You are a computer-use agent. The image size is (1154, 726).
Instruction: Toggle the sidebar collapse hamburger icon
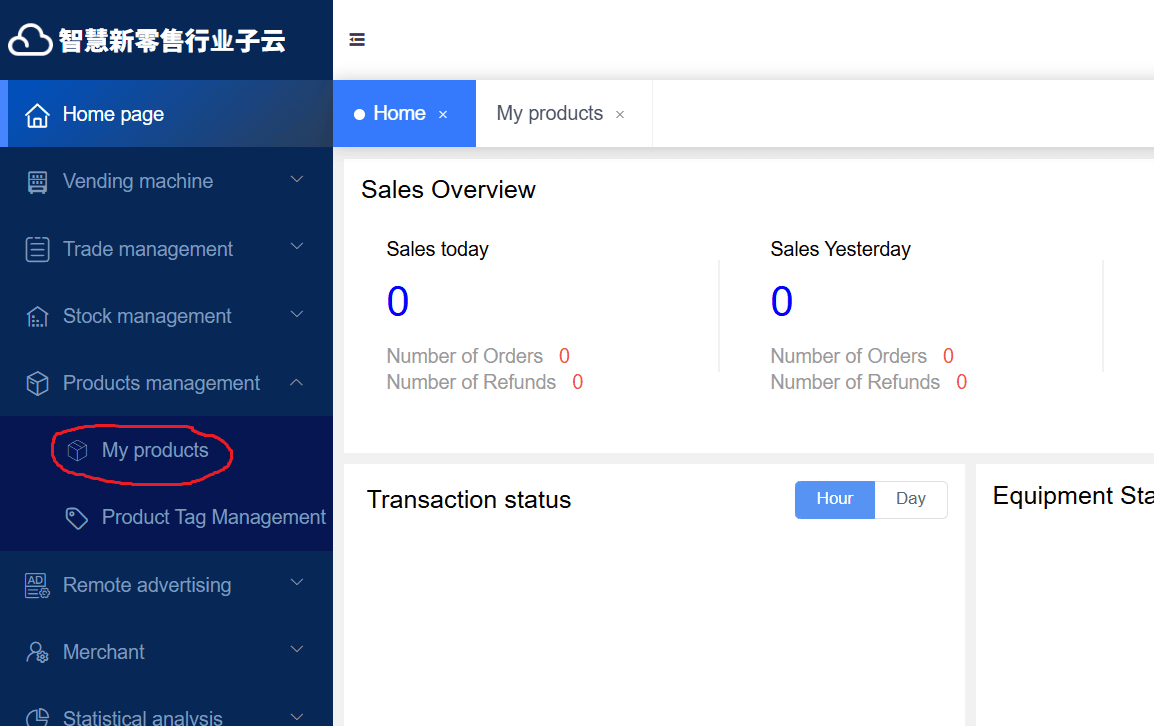pyautogui.click(x=357, y=40)
